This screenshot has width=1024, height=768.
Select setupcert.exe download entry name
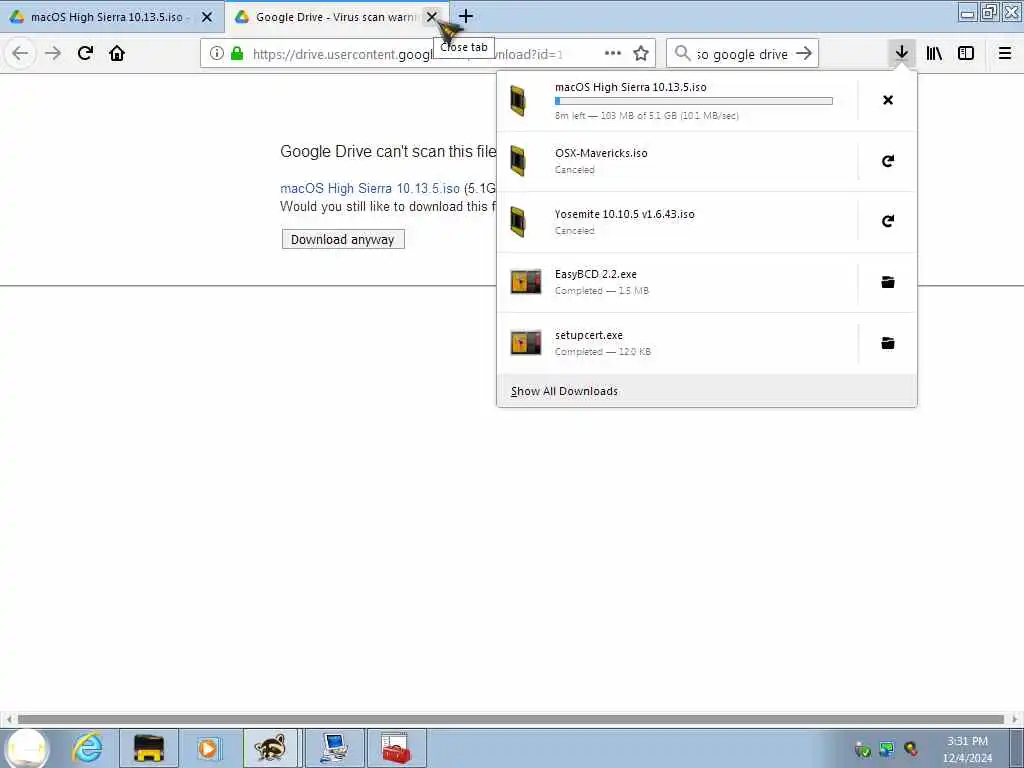tap(588, 335)
